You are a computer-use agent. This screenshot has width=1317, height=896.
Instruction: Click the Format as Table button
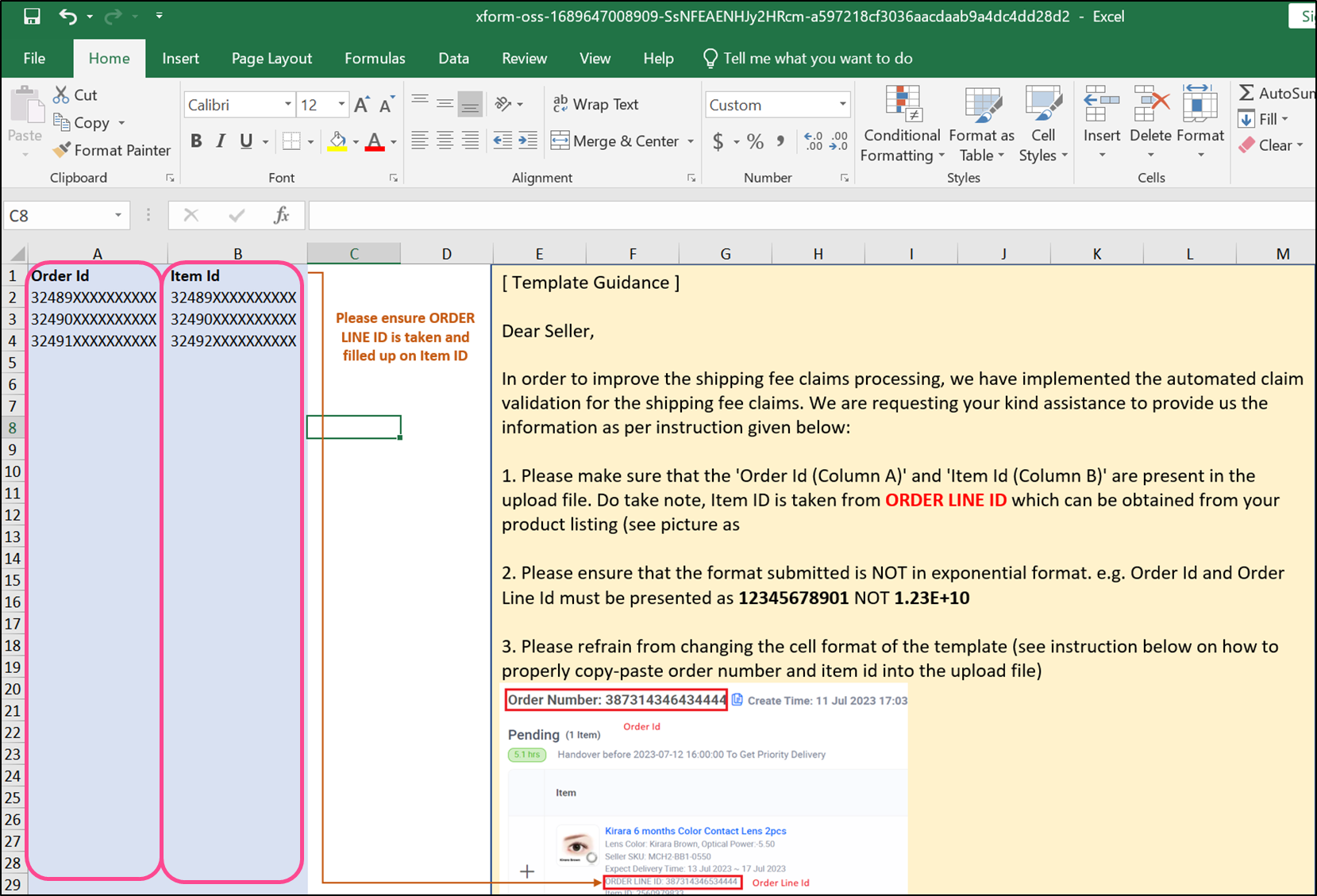[x=982, y=125]
